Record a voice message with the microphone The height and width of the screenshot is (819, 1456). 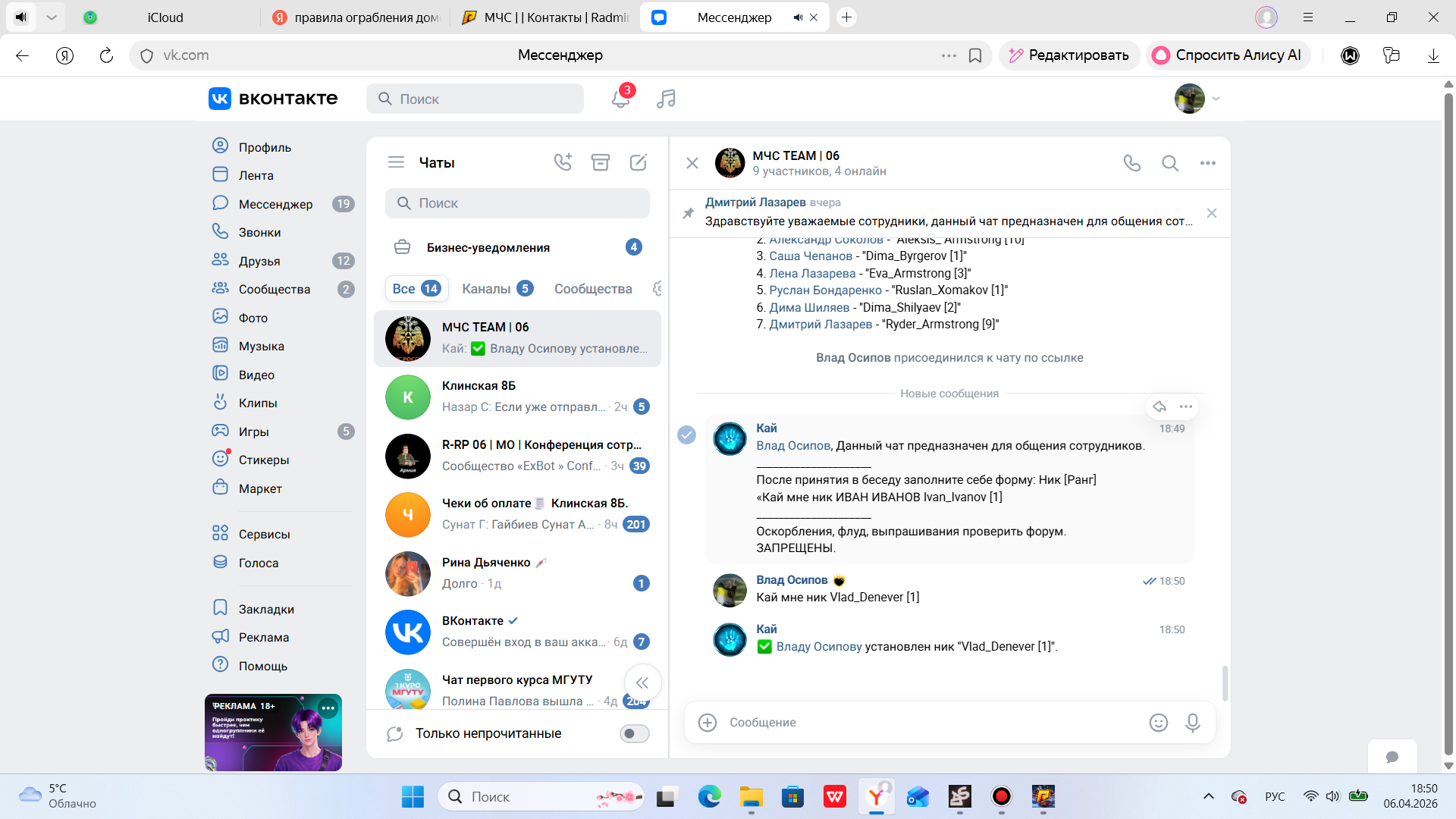click(x=1192, y=723)
